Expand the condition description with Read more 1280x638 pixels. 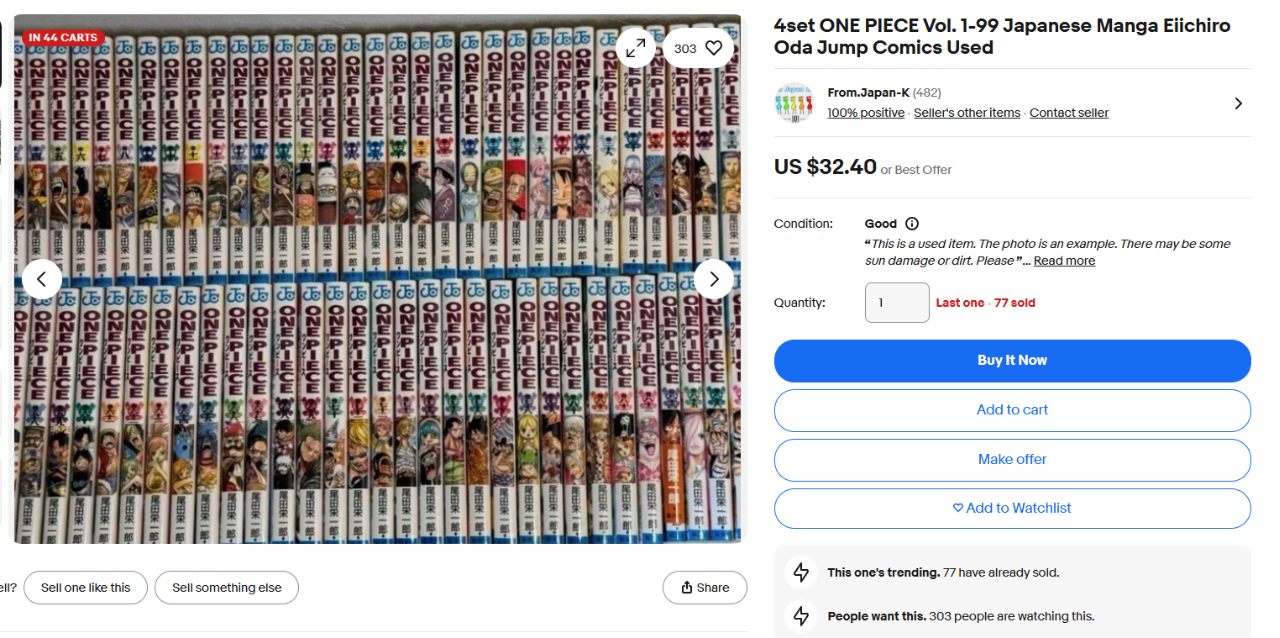point(1064,261)
